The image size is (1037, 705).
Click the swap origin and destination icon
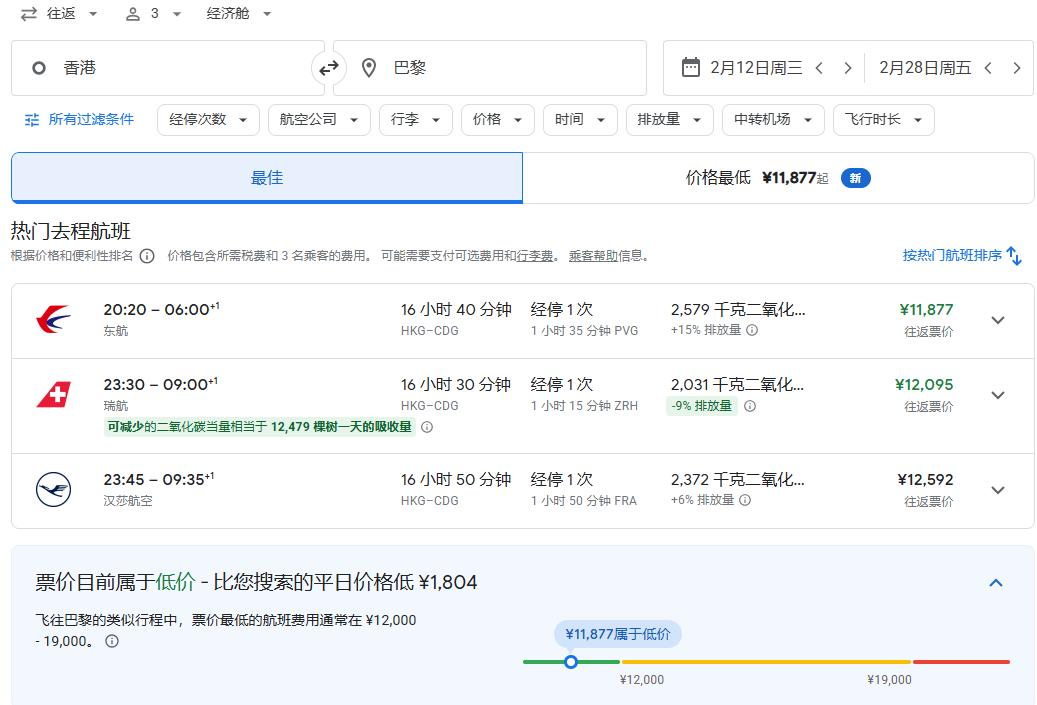tap(329, 68)
